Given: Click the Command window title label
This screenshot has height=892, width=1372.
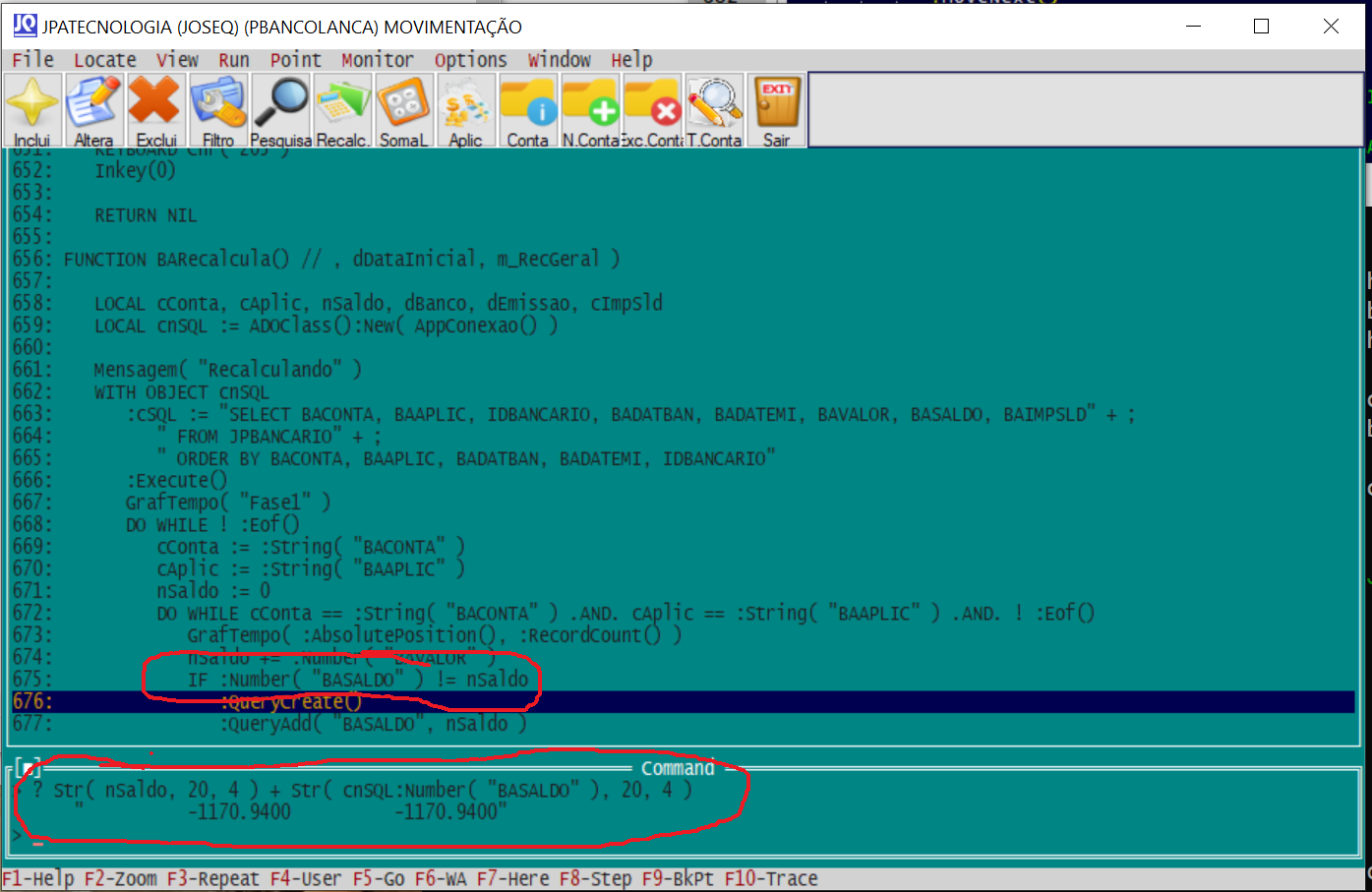Looking at the screenshot, I should (678, 768).
